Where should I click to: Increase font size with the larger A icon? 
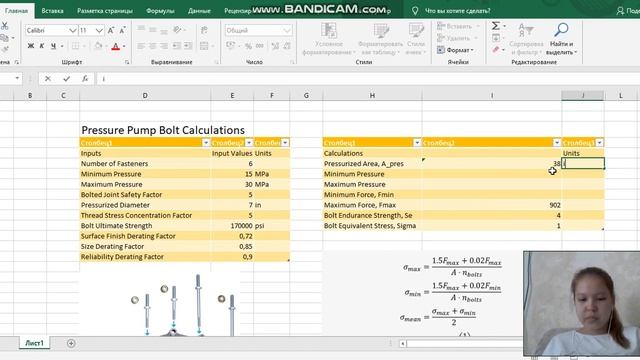(x=111, y=31)
